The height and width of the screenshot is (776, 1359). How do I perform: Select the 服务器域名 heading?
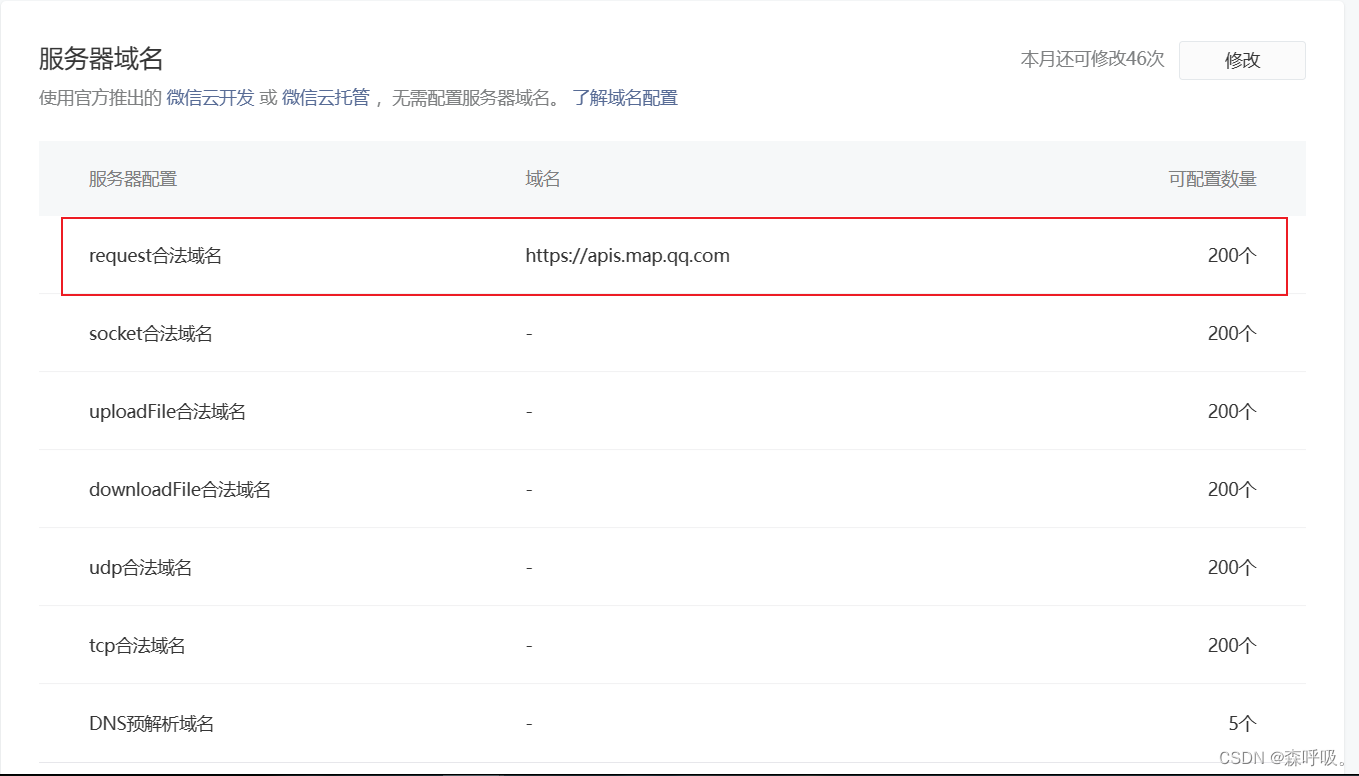(101, 58)
